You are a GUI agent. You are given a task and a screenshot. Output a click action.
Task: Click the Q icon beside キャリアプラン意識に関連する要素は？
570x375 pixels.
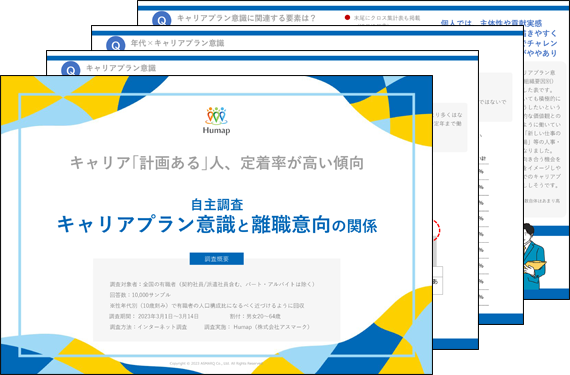(161, 19)
